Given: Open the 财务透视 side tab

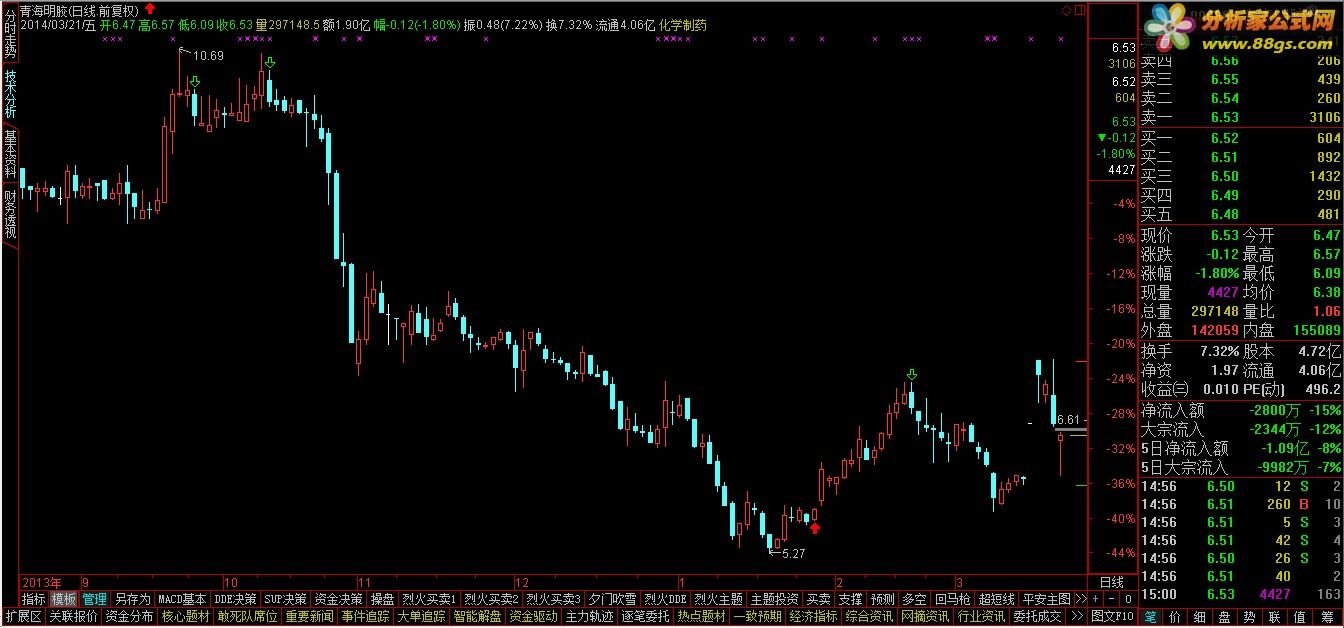Looking at the screenshot, I should (x=10, y=214).
